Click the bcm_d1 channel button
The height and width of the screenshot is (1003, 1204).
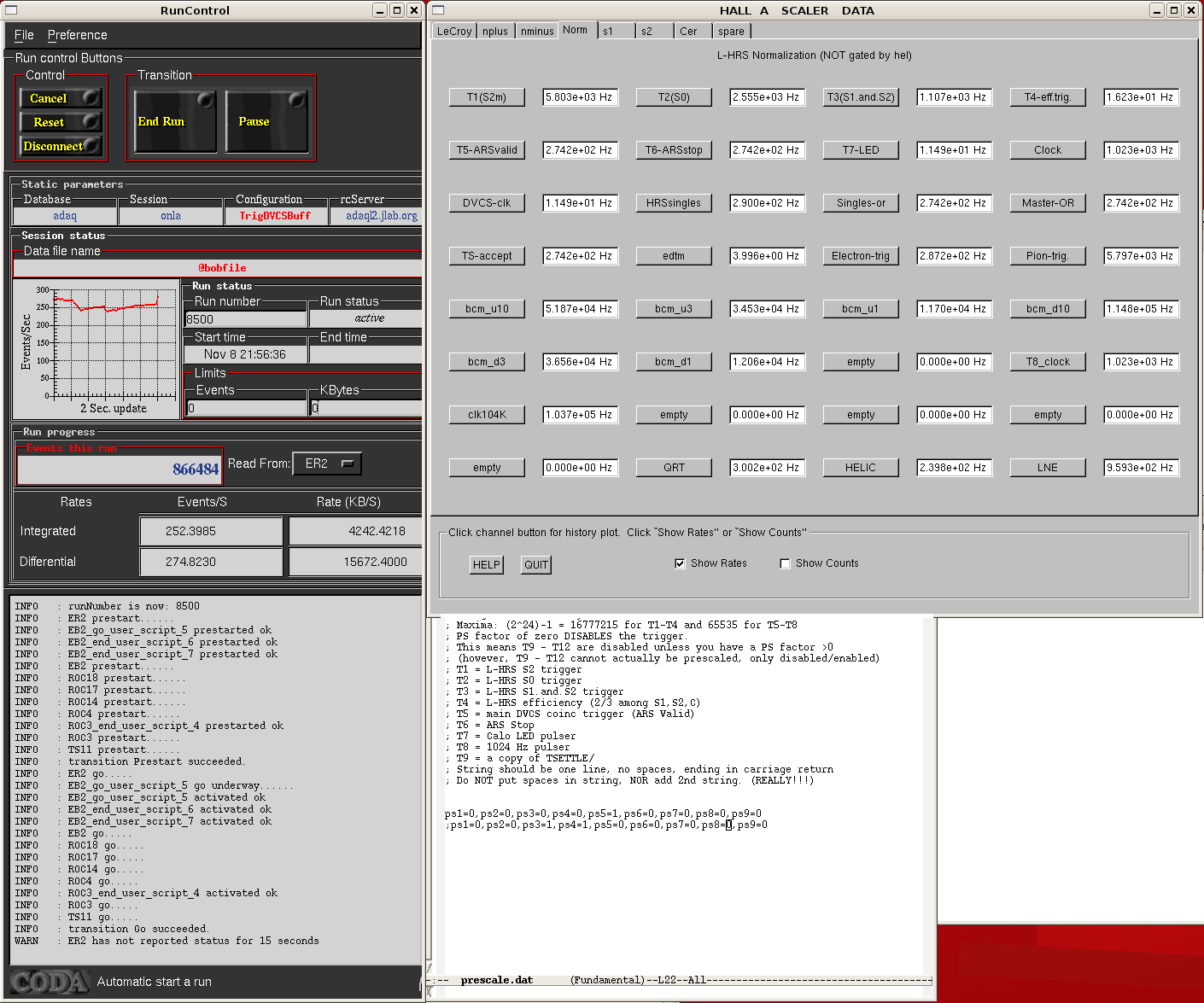click(x=674, y=362)
